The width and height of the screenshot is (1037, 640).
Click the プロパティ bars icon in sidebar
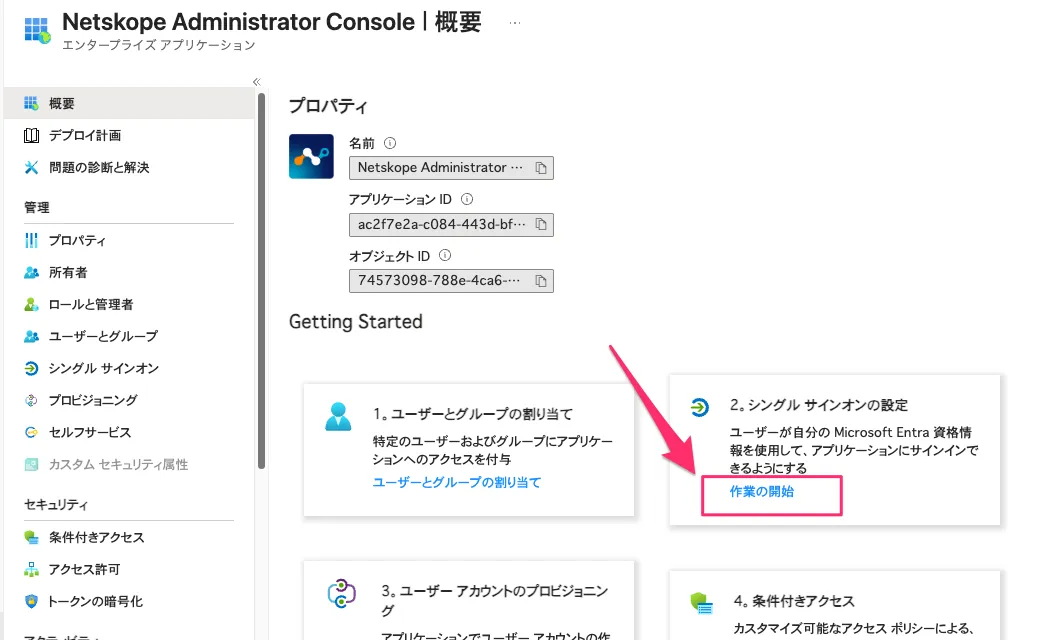tap(31, 241)
